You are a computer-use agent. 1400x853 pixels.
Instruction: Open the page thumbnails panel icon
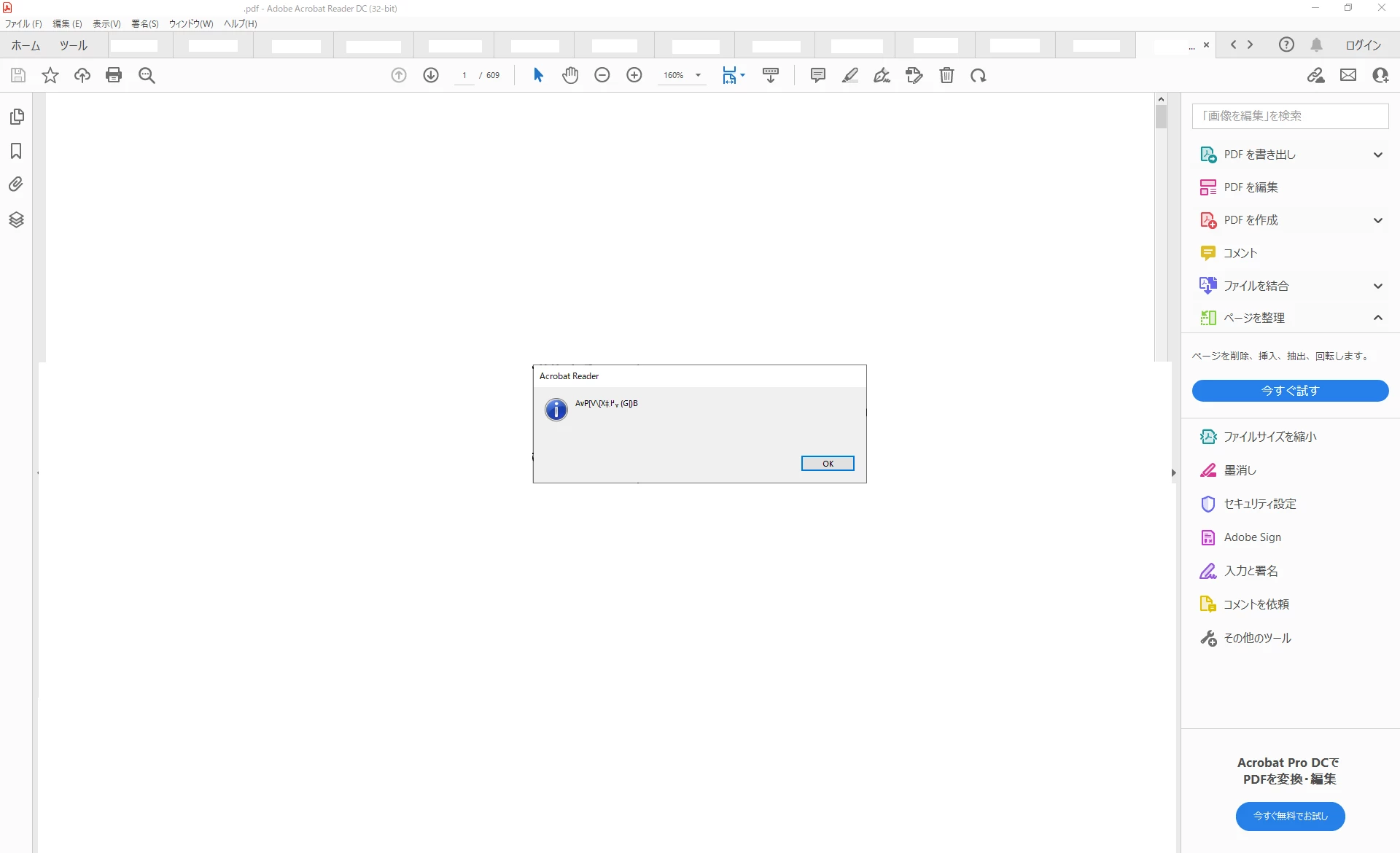pos(16,117)
